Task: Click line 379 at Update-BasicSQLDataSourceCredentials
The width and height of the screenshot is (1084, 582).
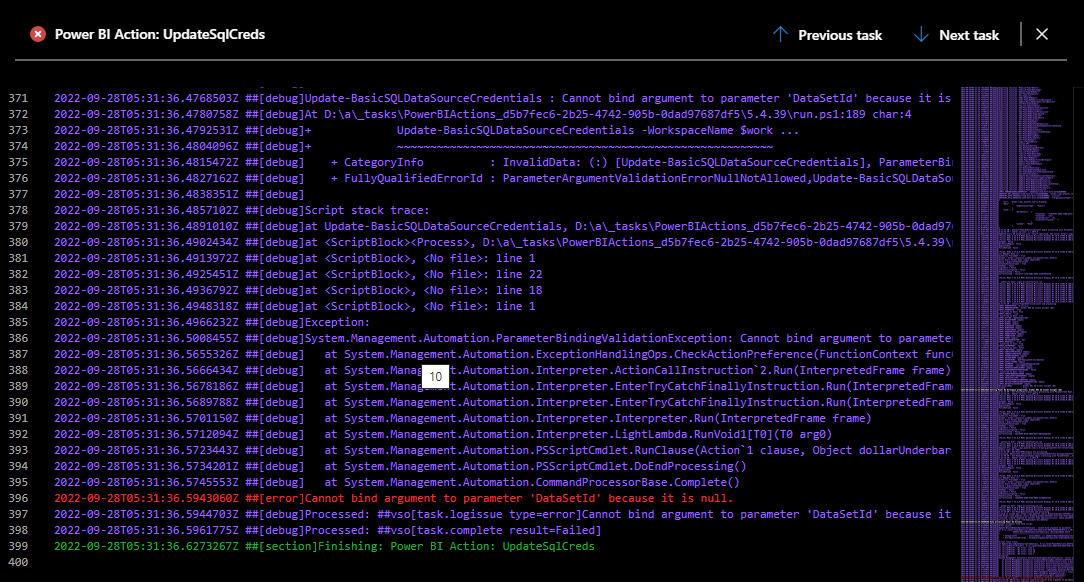Action: (x=503, y=226)
